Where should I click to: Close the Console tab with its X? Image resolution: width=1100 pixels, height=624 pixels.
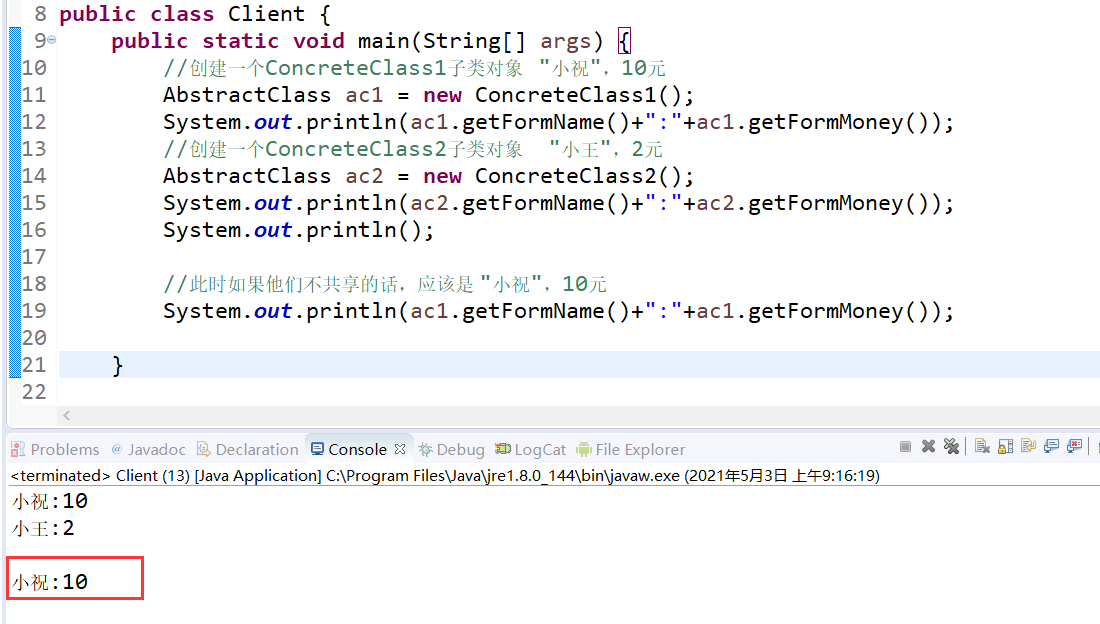[400, 449]
